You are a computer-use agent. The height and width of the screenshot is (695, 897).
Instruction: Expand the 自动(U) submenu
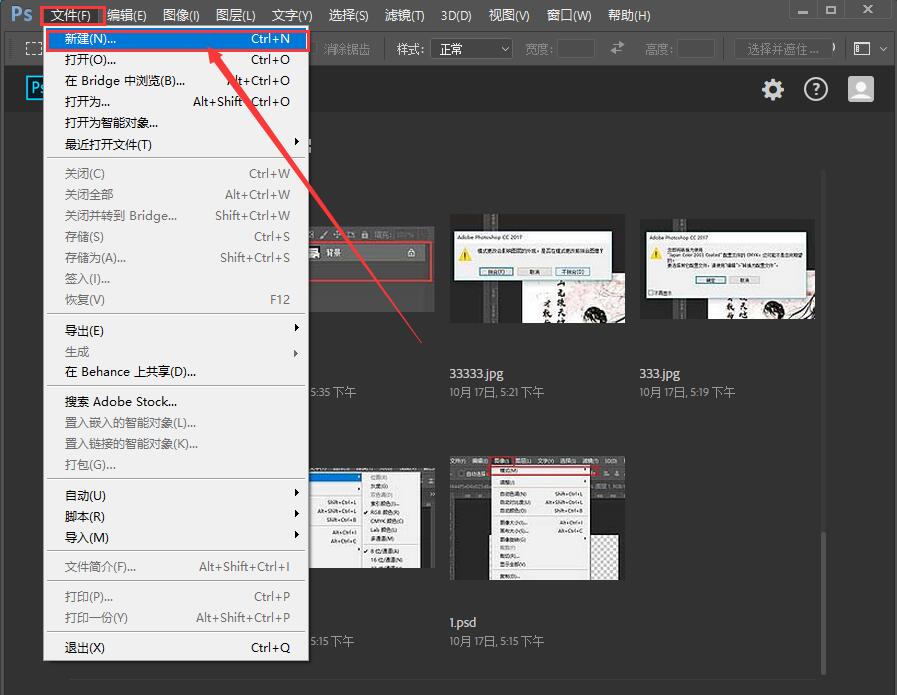click(x=177, y=495)
